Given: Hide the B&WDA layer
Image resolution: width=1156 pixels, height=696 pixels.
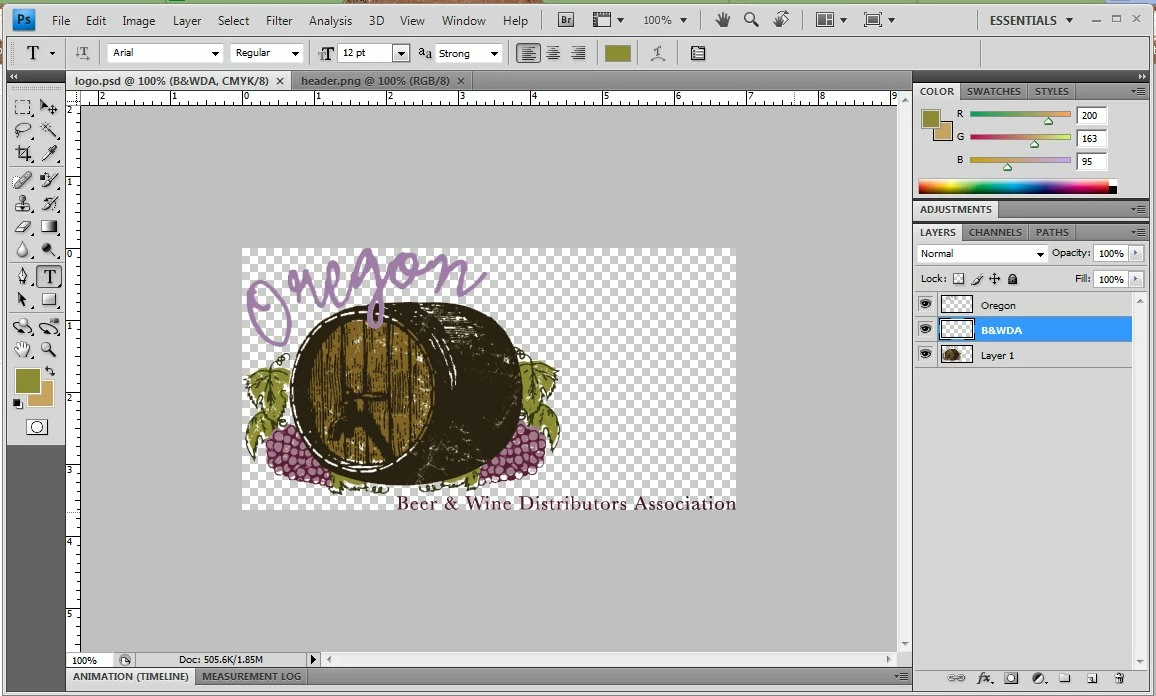Looking at the screenshot, I should pos(925,329).
